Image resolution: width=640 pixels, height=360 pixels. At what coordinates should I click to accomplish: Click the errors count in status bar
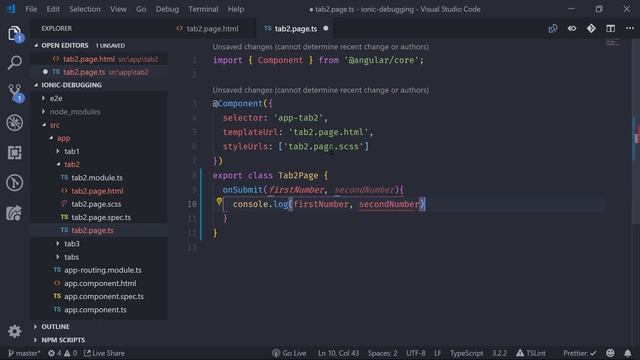55,353
